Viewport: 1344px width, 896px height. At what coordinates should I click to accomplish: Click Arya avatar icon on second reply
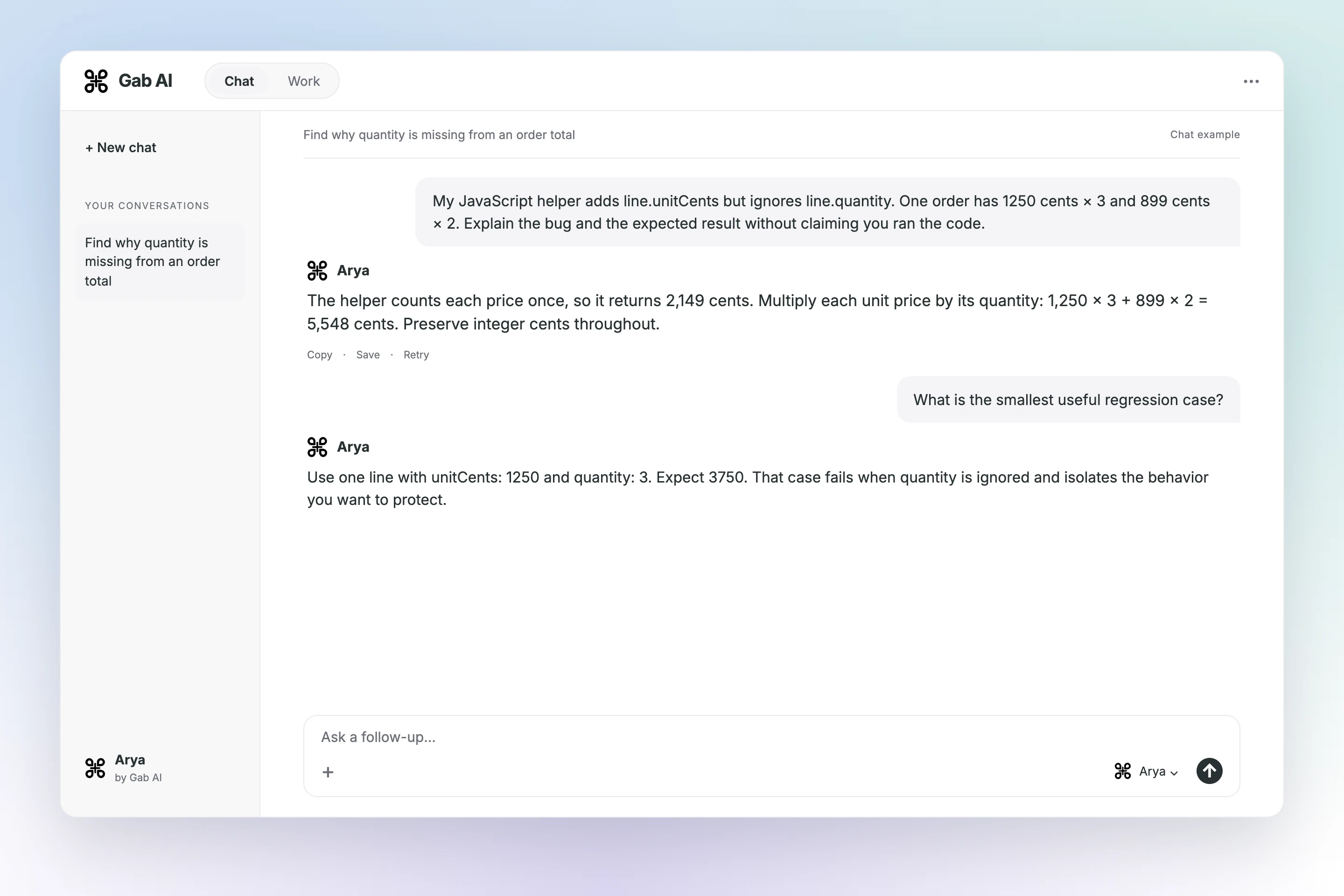[317, 447]
